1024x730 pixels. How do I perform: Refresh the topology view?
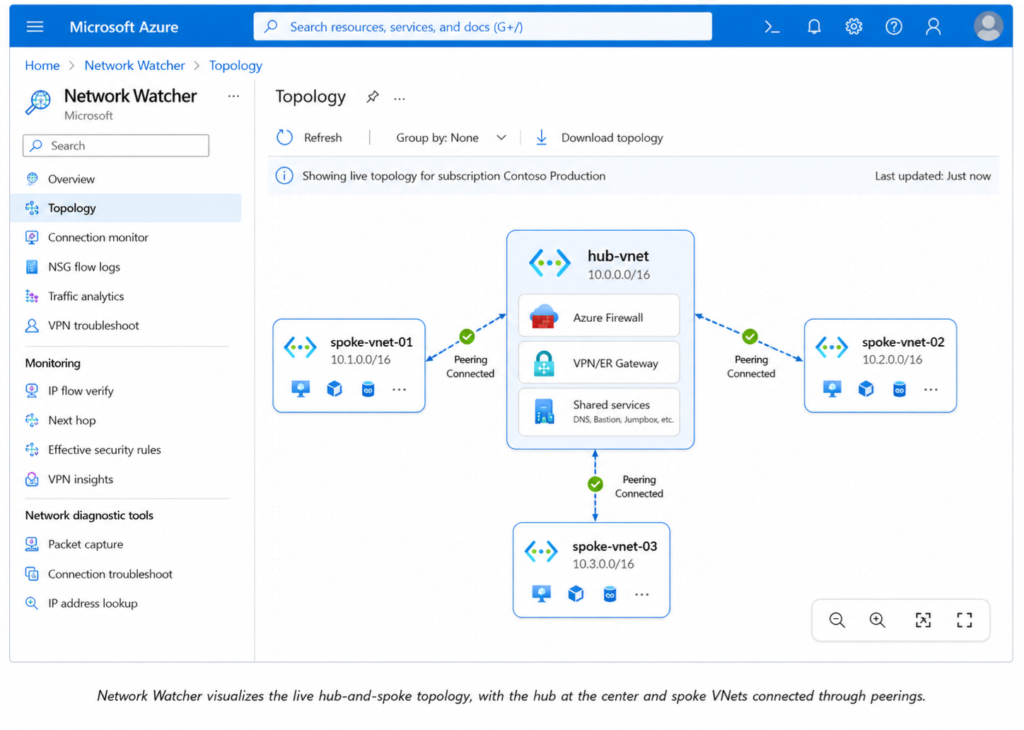pos(309,138)
